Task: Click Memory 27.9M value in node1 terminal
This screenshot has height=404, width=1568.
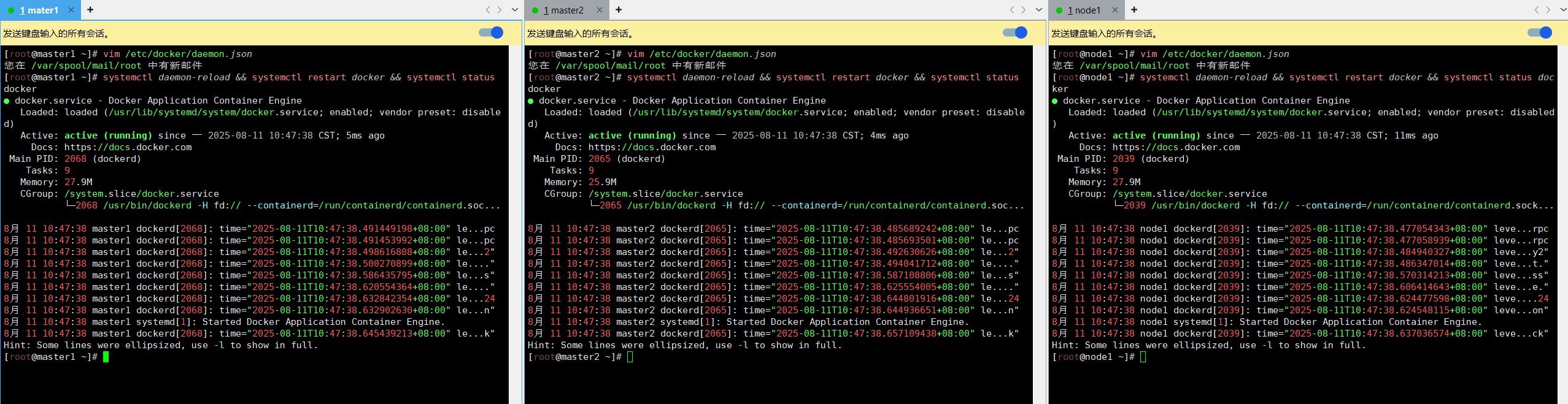Action: click(1127, 182)
